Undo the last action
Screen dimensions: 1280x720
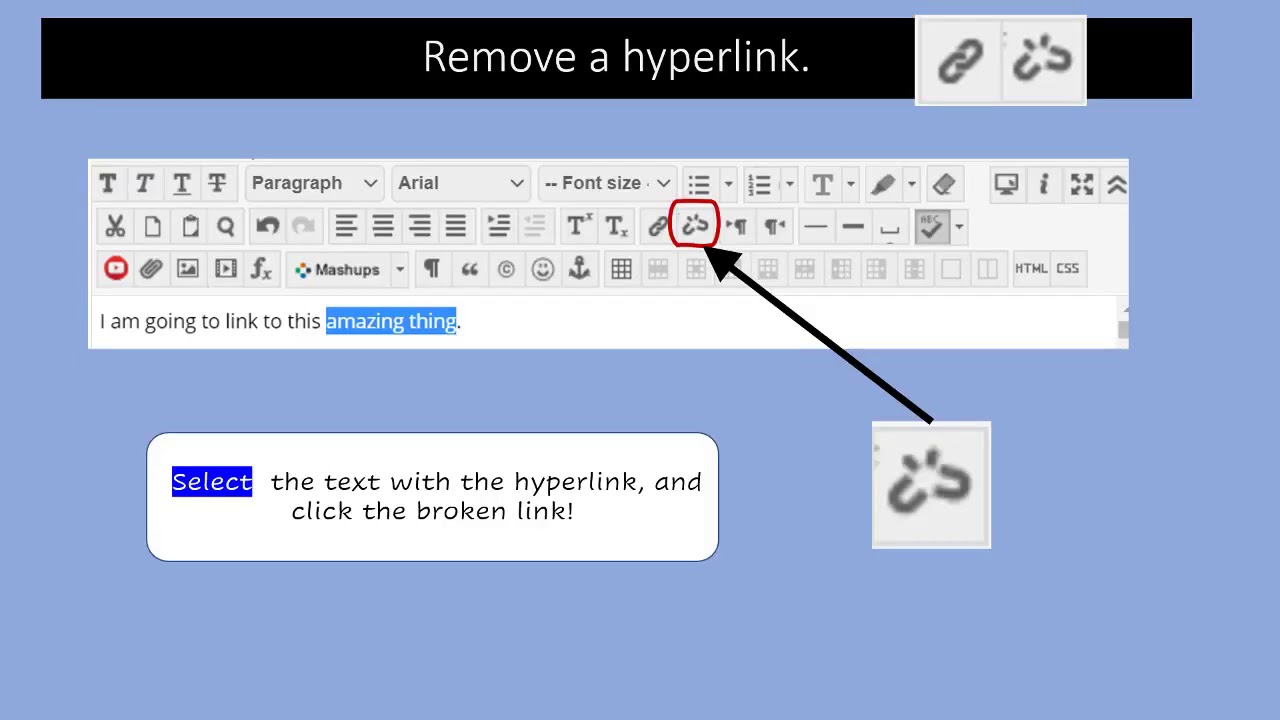click(267, 227)
